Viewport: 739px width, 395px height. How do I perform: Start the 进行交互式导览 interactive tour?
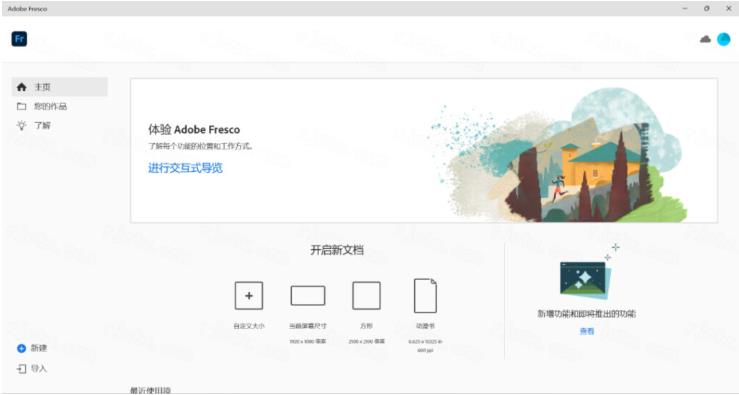pos(185,168)
